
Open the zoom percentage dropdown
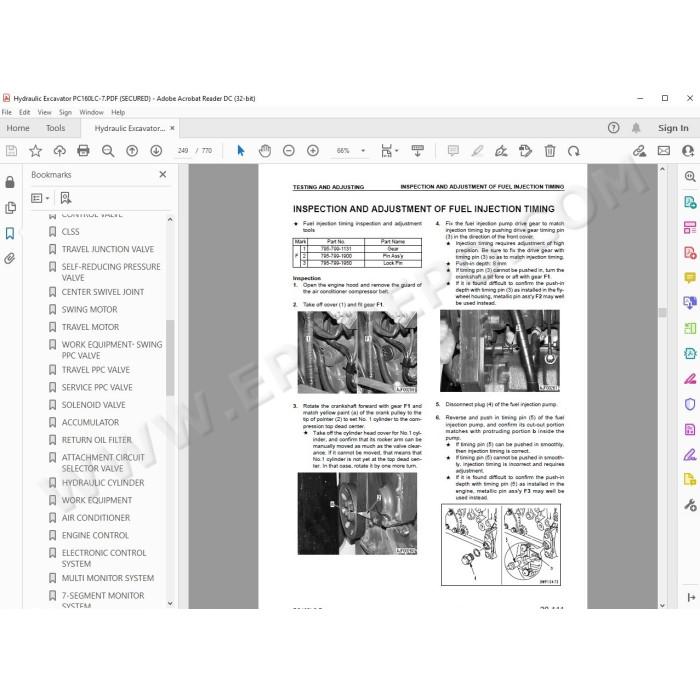pos(363,151)
